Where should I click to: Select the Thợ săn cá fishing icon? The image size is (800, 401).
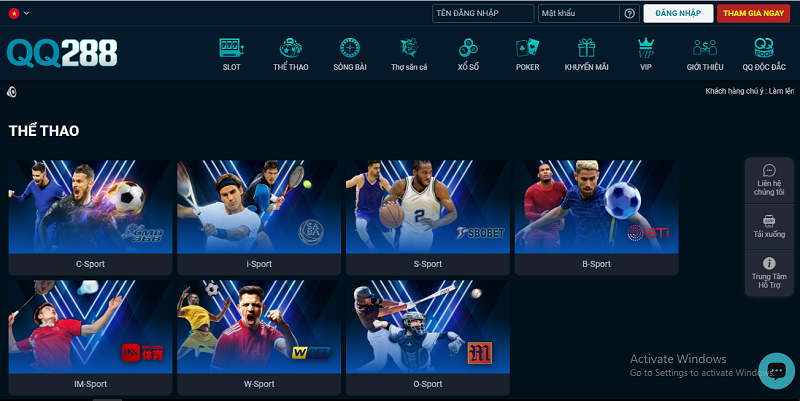408,48
